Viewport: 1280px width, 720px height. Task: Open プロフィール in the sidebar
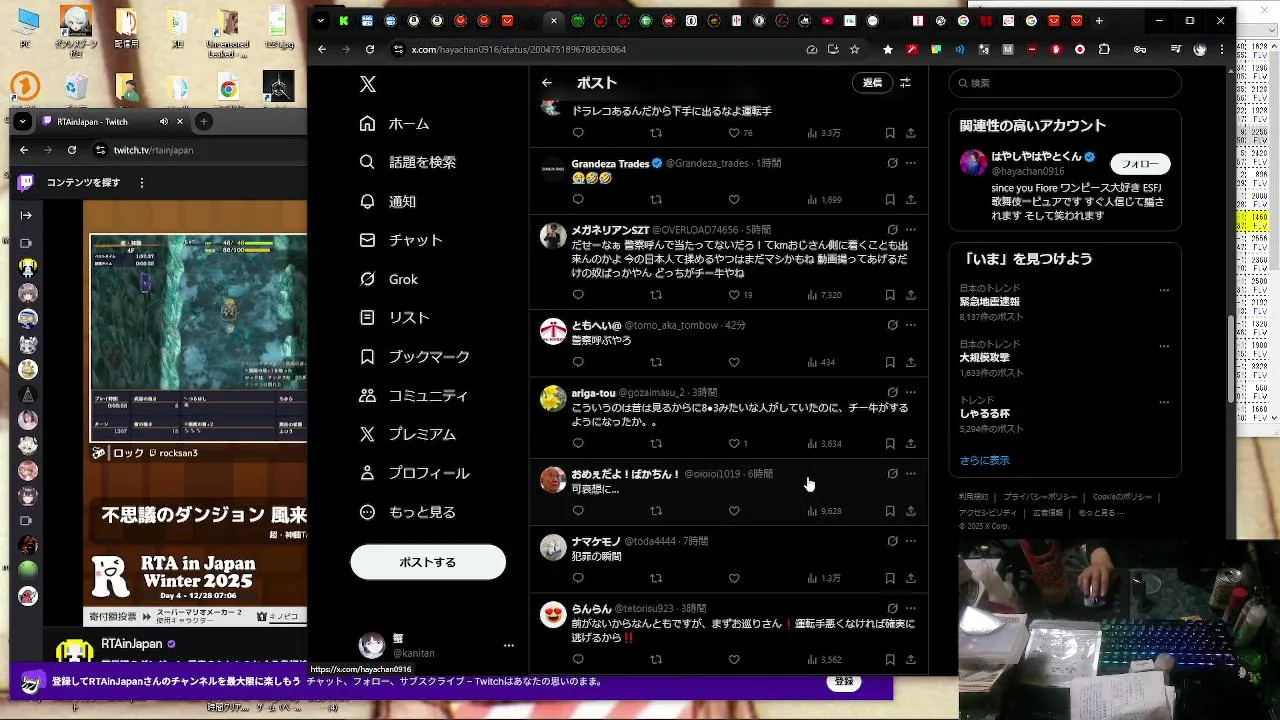click(414, 473)
